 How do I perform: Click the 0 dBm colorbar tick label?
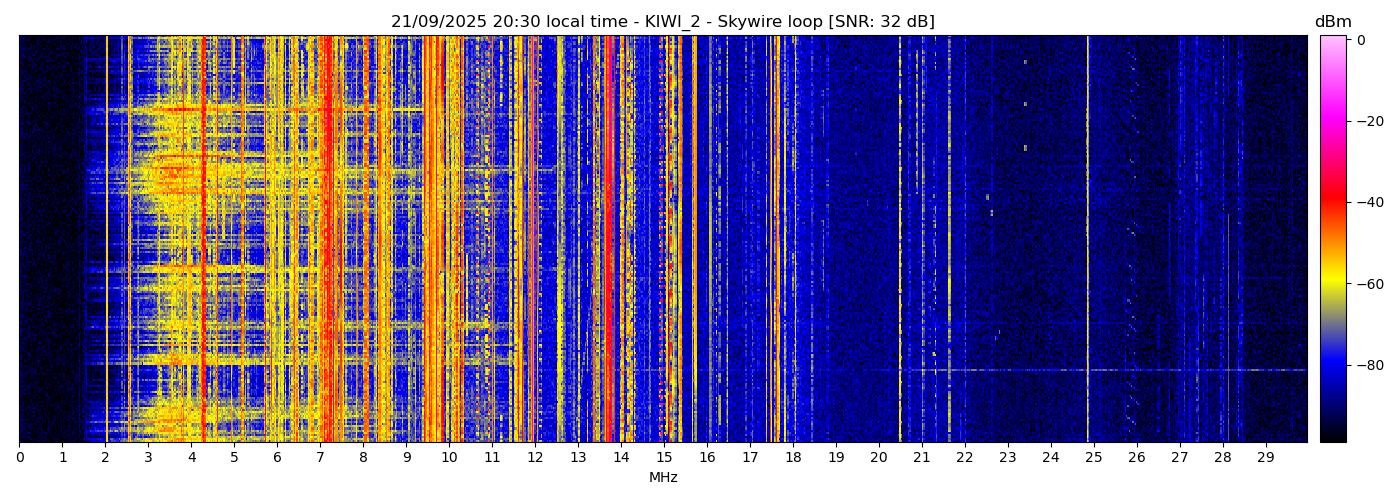(x=1361, y=40)
